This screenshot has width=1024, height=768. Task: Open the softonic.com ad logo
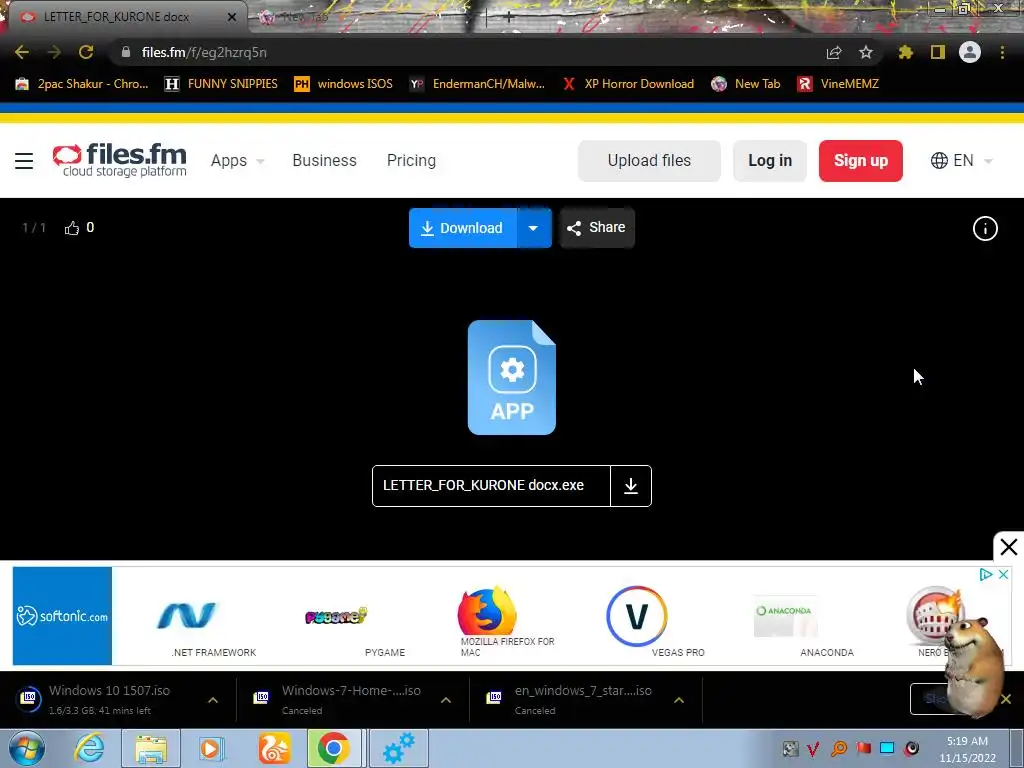pos(62,616)
